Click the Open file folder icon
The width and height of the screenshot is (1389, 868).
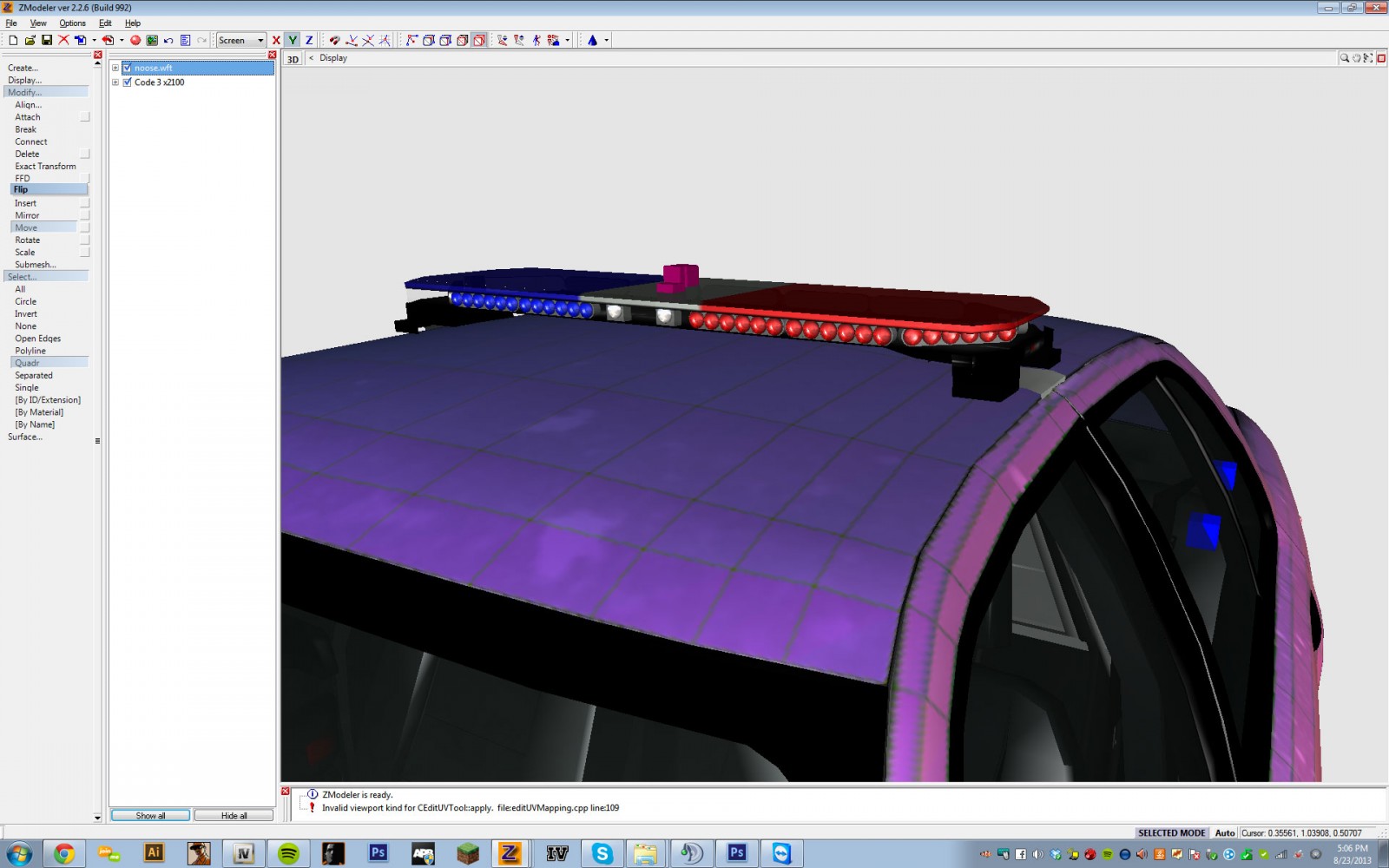[30, 40]
